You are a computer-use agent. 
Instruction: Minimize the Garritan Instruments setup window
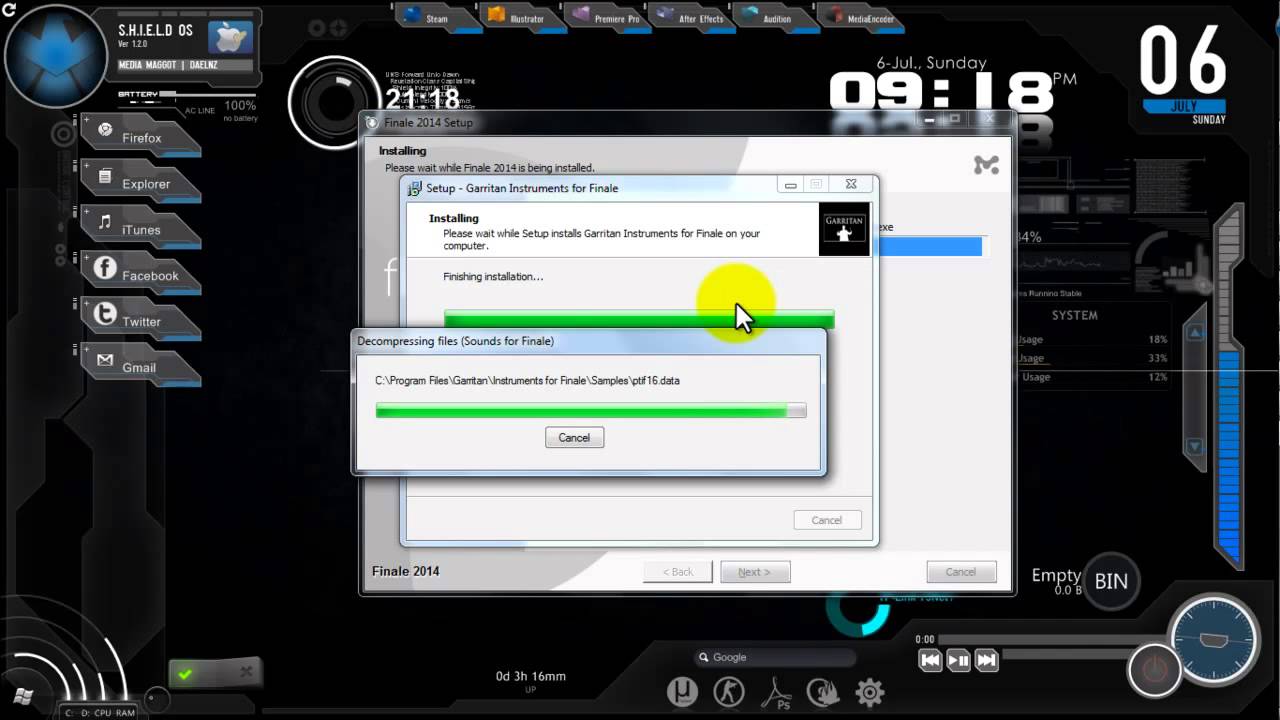(790, 185)
